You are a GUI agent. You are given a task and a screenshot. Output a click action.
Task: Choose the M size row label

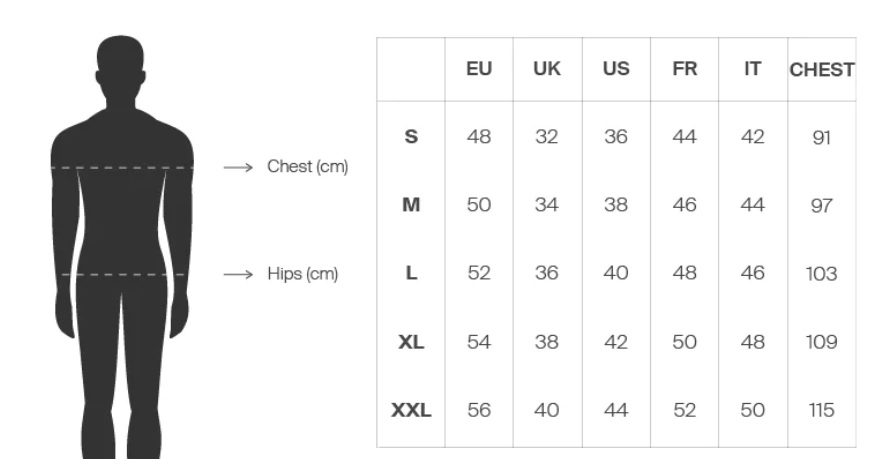(411, 206)
